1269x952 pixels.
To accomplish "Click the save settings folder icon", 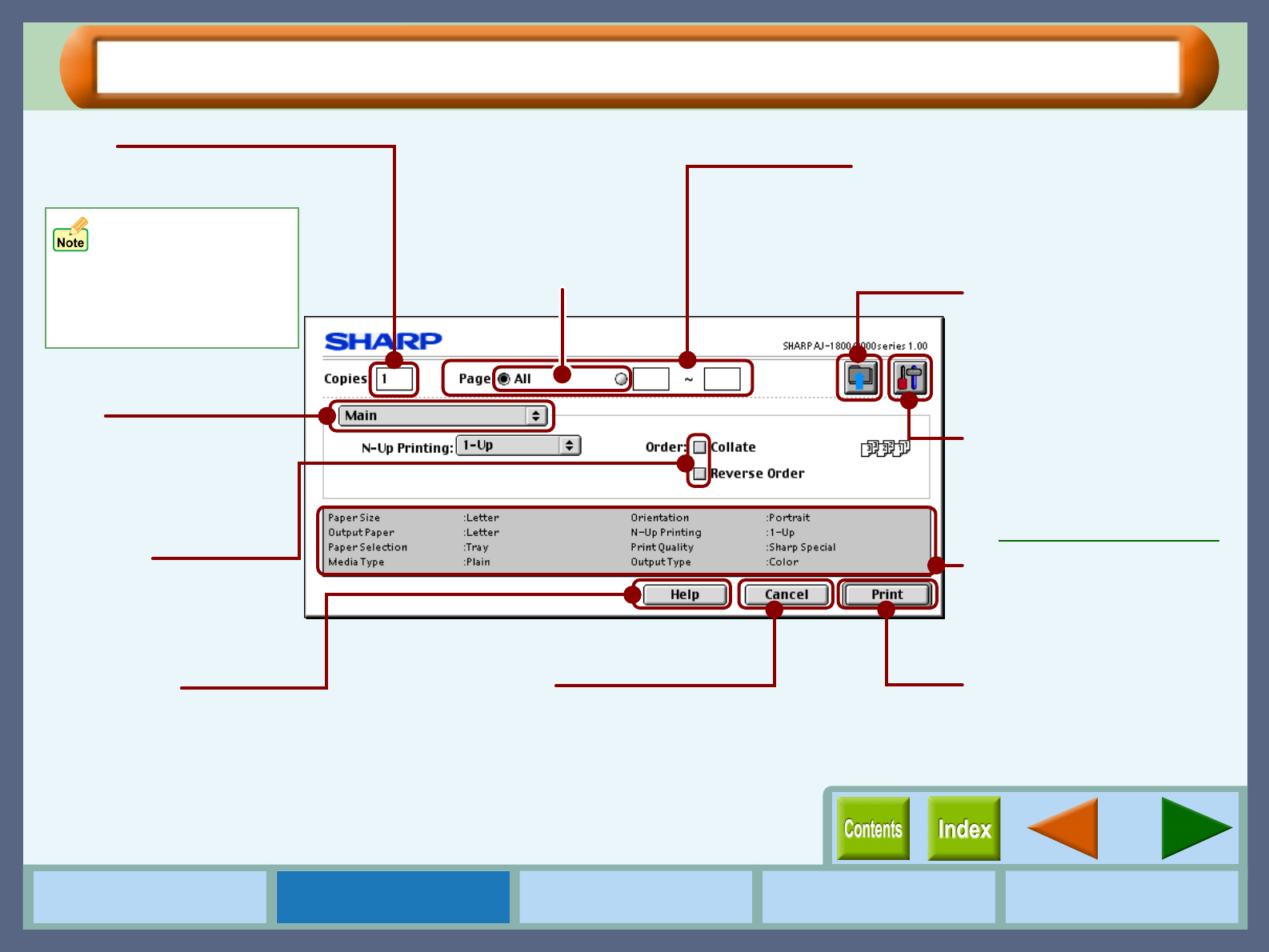I will click(859, 378).
